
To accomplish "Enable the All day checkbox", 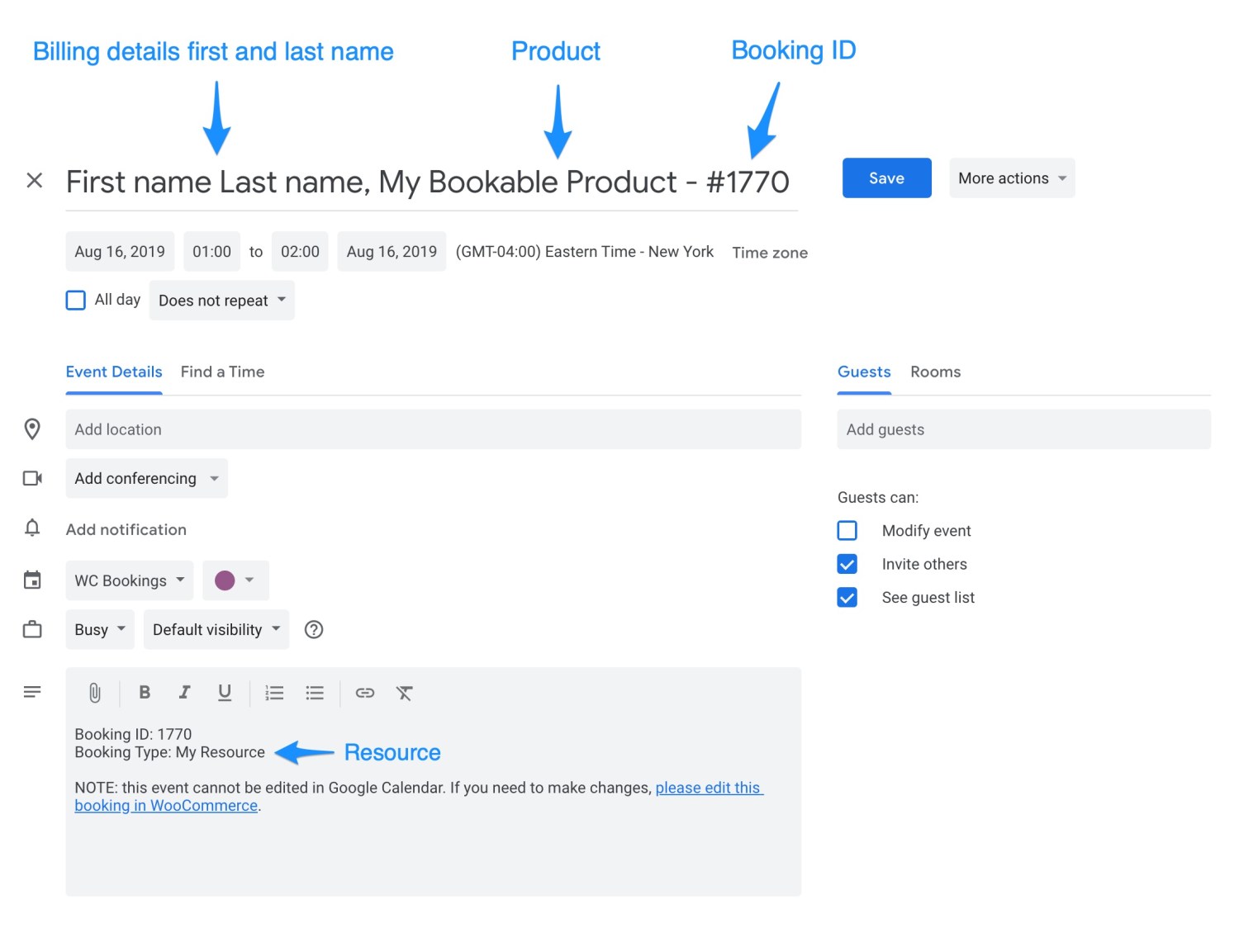I will coord(75,300).
